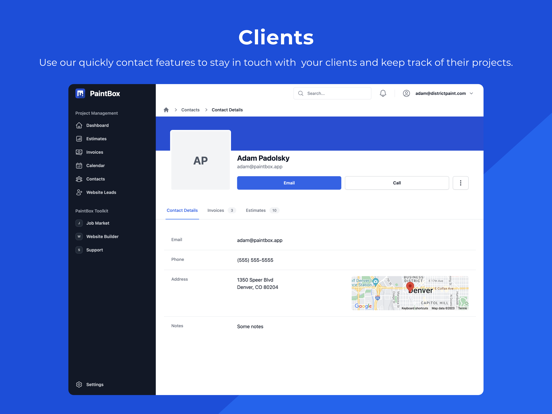Click the Terms link on the map

click(463, 308)
